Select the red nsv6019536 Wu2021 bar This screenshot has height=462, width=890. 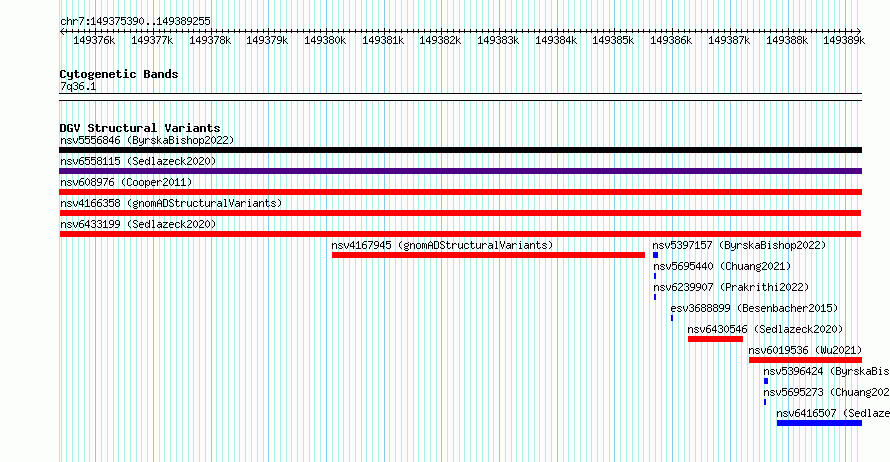[805, 360]
